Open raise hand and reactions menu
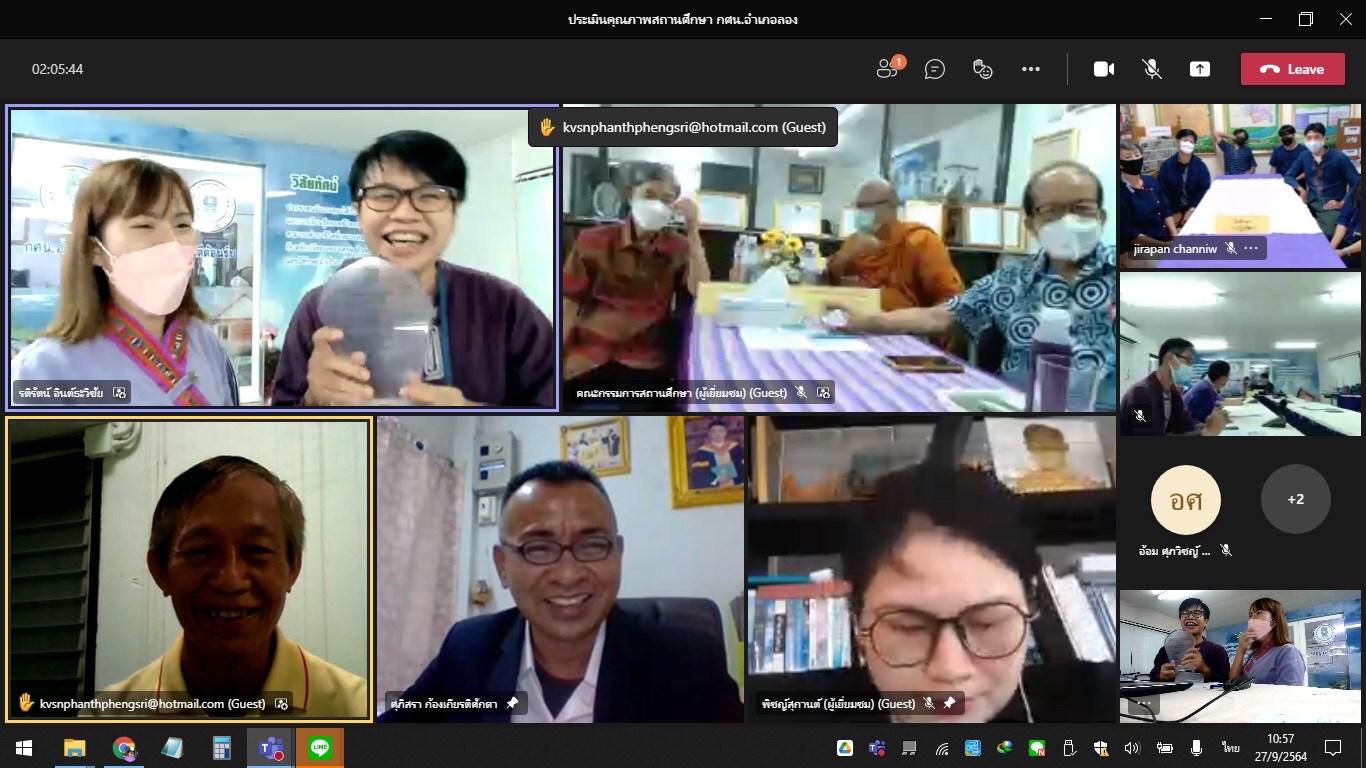Image resolution: width=1366 pixels, height=768 pixels. (983, 69)
